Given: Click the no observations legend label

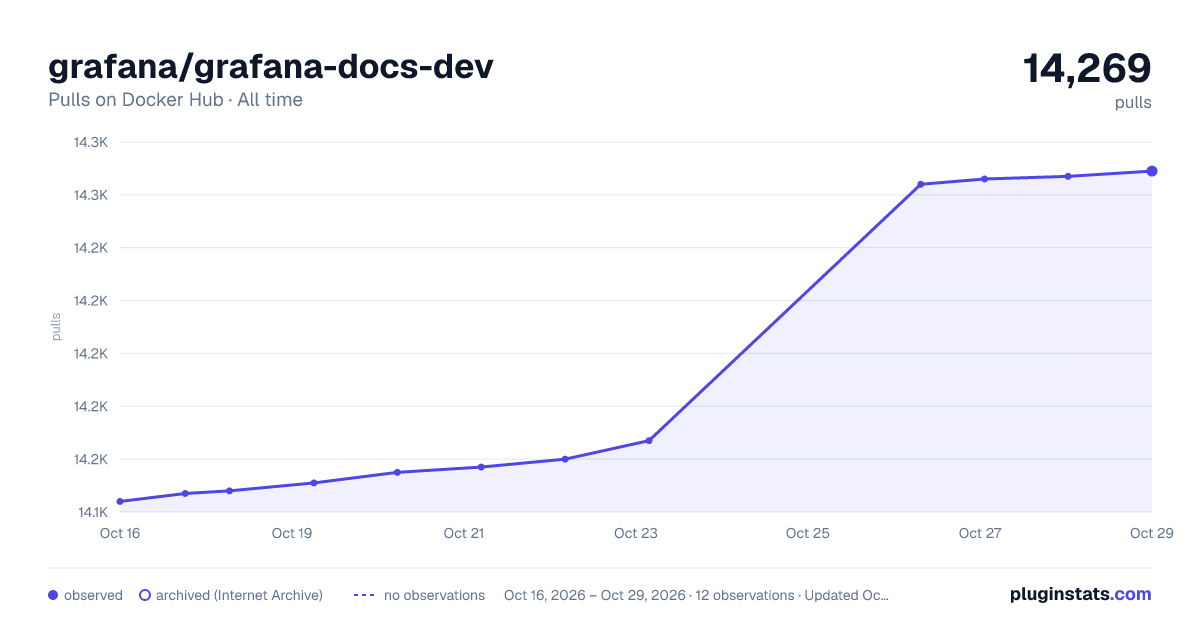Looking at the screenshot, I should [x=434, y=595].
